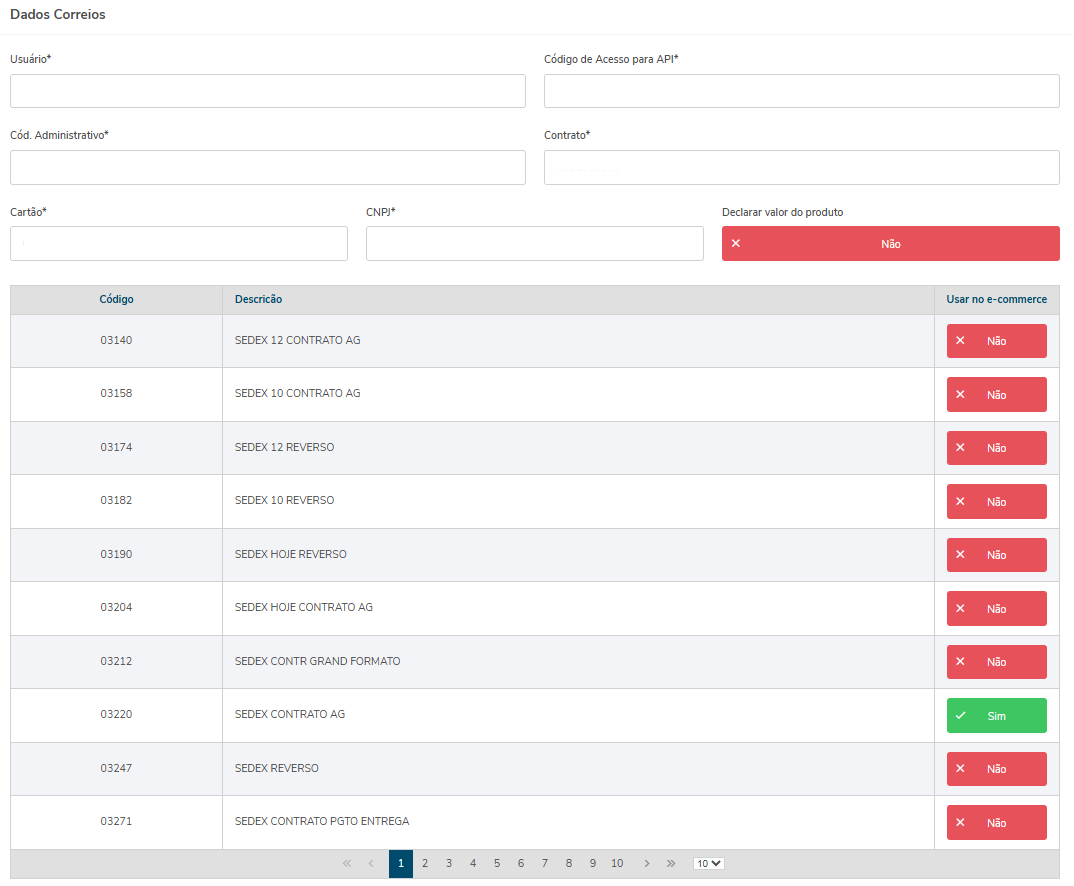Enable SEDEX HOJE REVERSO for e-commerce
This screenshot has height=886, width=1074.
pyautogui.click(x=996, y=555)
